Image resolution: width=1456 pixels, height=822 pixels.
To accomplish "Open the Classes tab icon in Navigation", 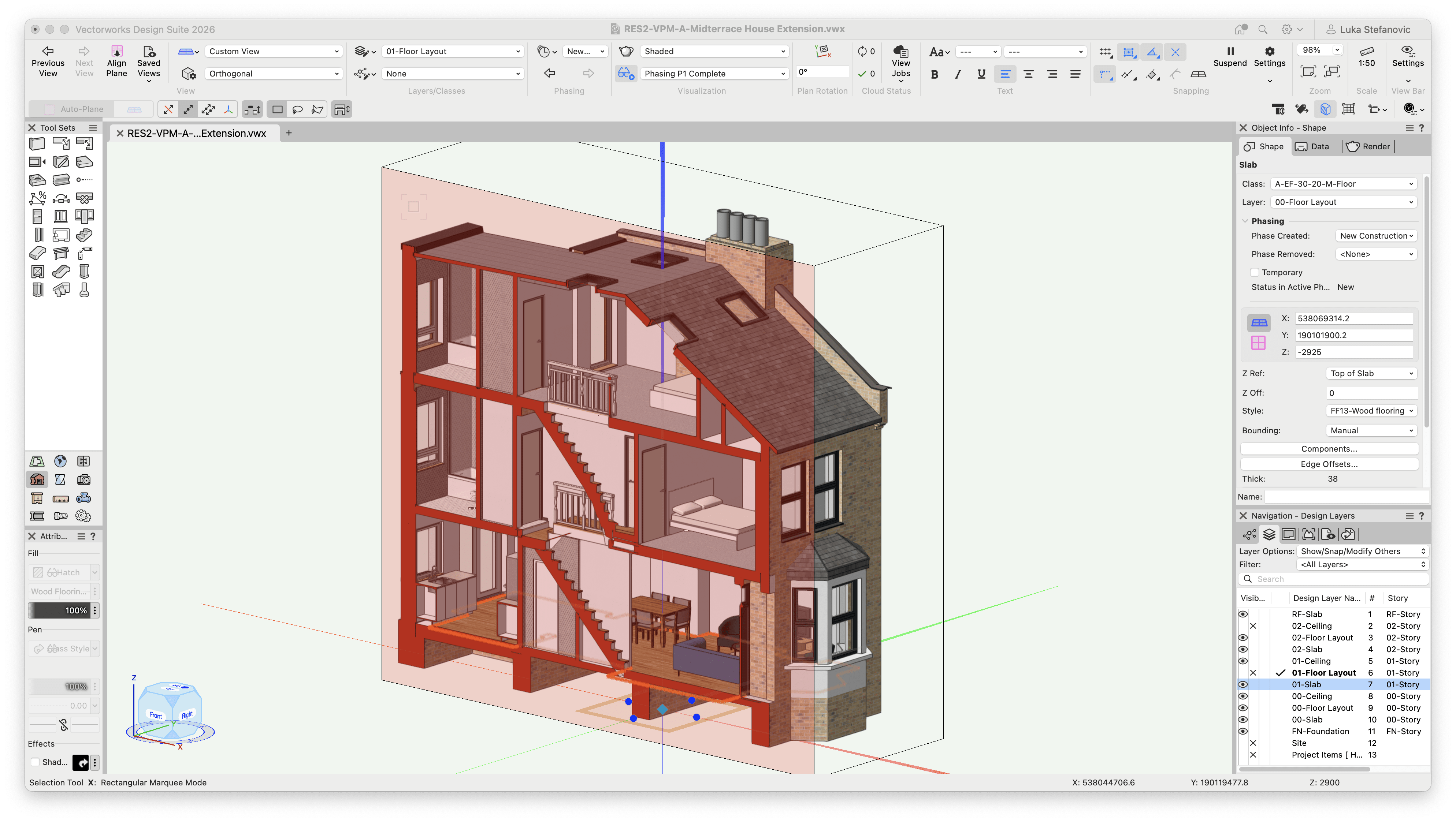I will (x=1249, y=534).
